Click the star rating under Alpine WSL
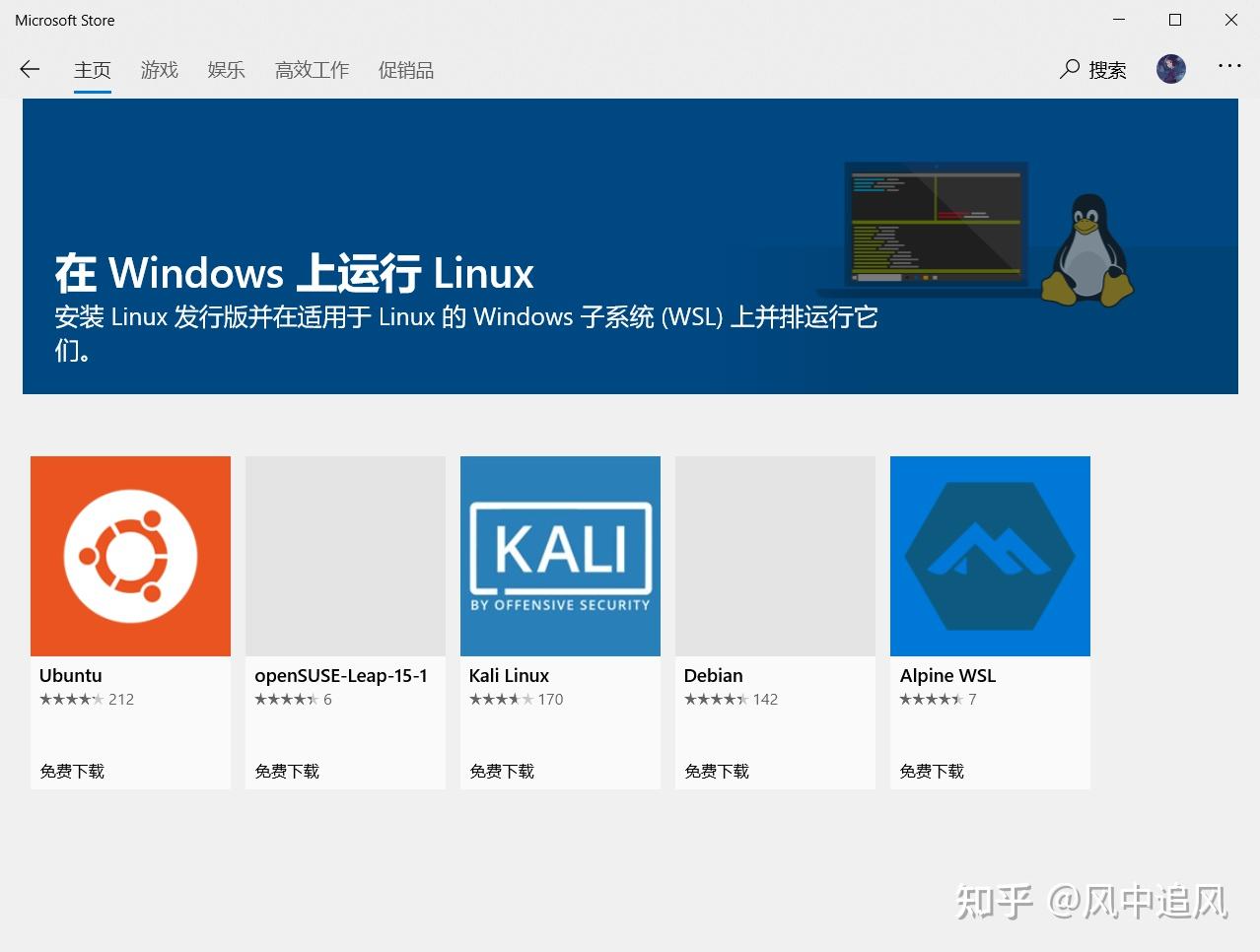This screenshot has height=952, width=1260. click(934, 699)
